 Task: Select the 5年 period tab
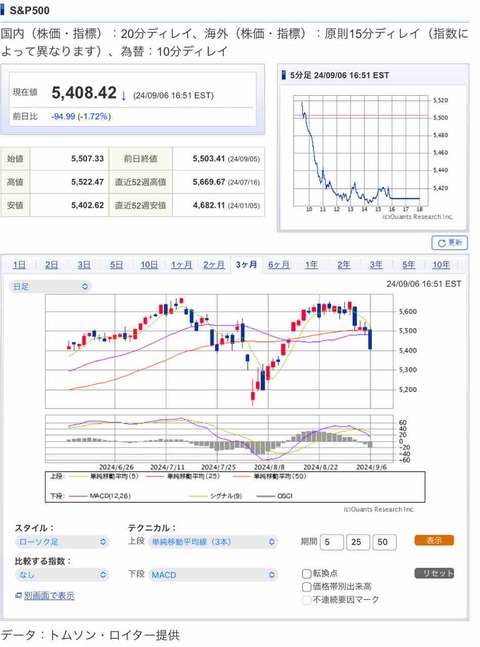(409, 264)
